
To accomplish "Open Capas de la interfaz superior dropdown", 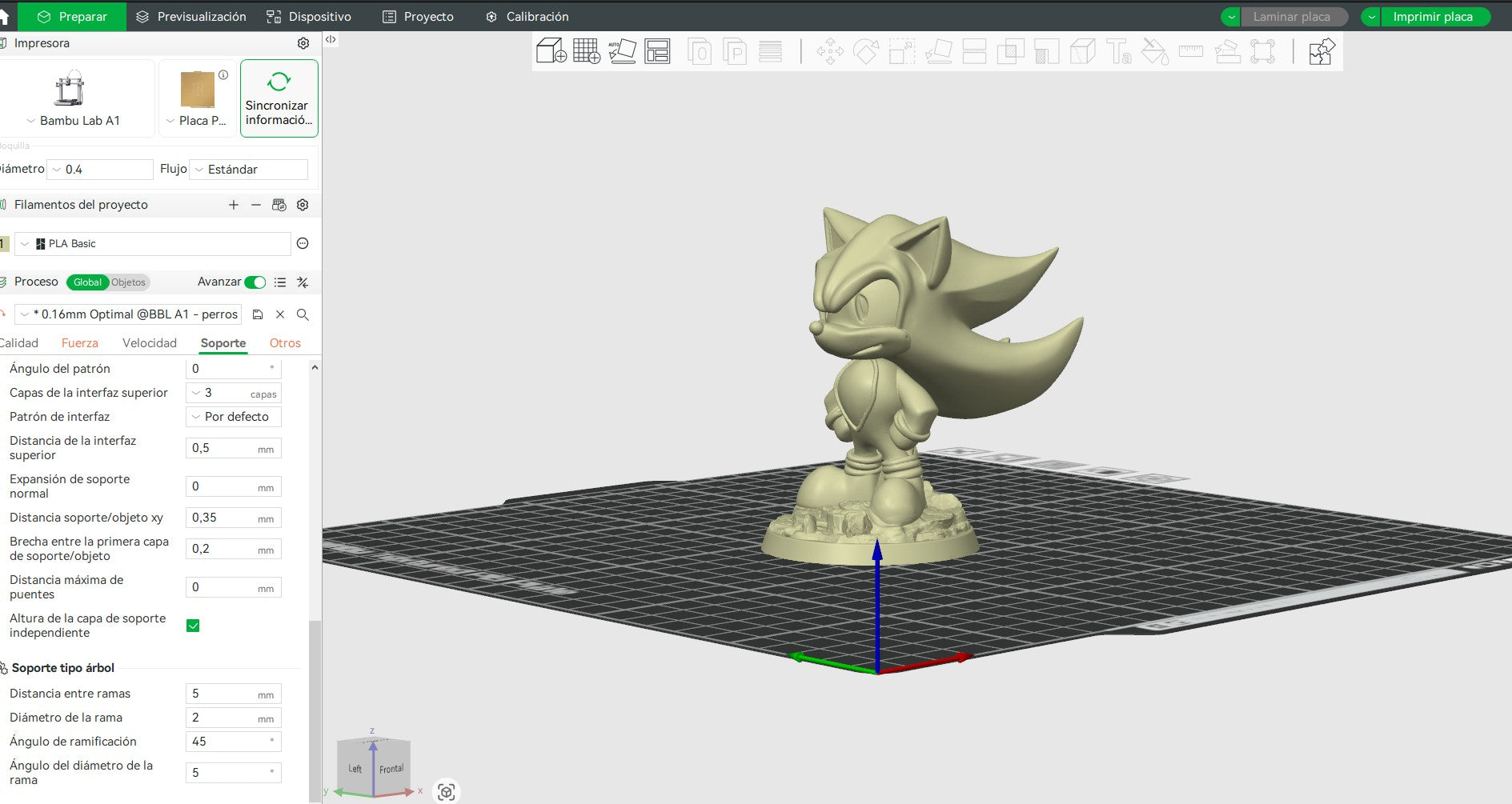I will (x=234, y=393).
